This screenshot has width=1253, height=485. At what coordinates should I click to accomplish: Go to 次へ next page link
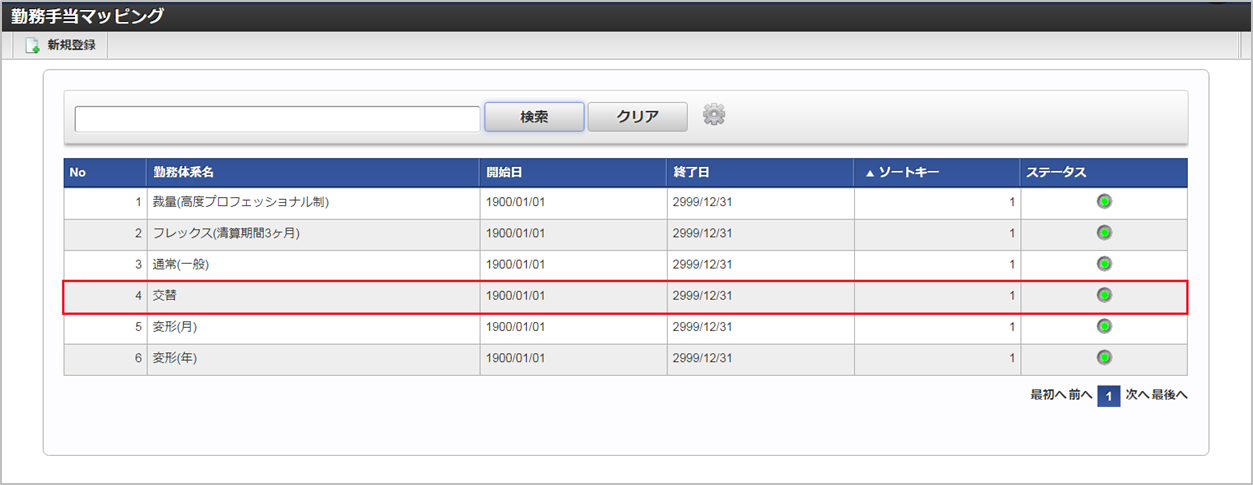(1137, 395)
